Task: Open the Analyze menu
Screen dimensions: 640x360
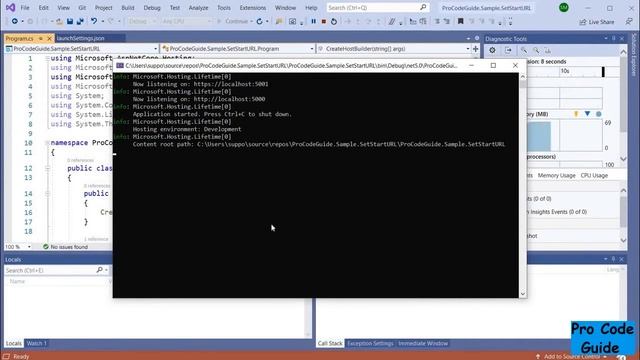Action: click(x=198, y=8)
